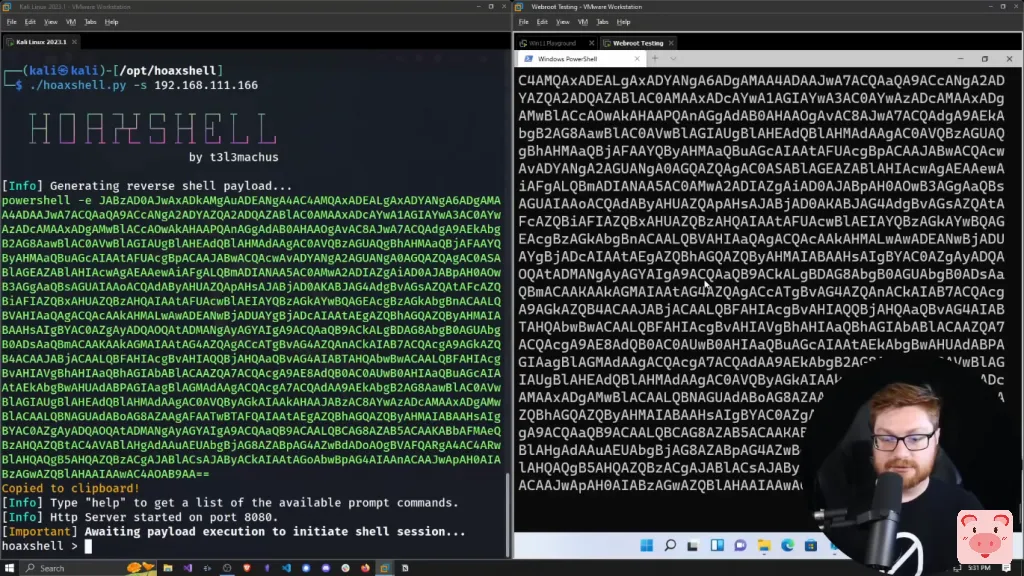
Task: Open Brave browser on the host taskbar
Action: (247, 568)
